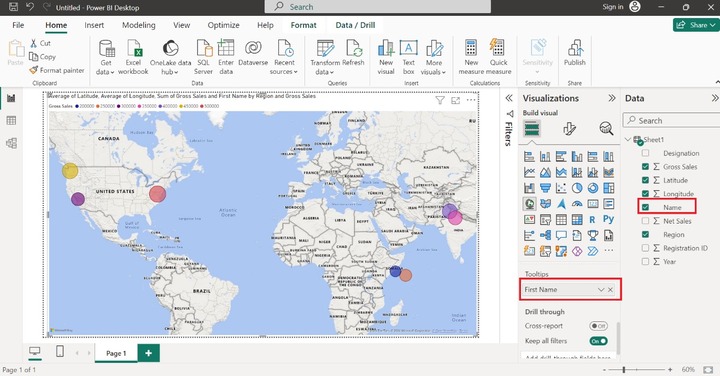Click Format painter

(x=57, y=70)
